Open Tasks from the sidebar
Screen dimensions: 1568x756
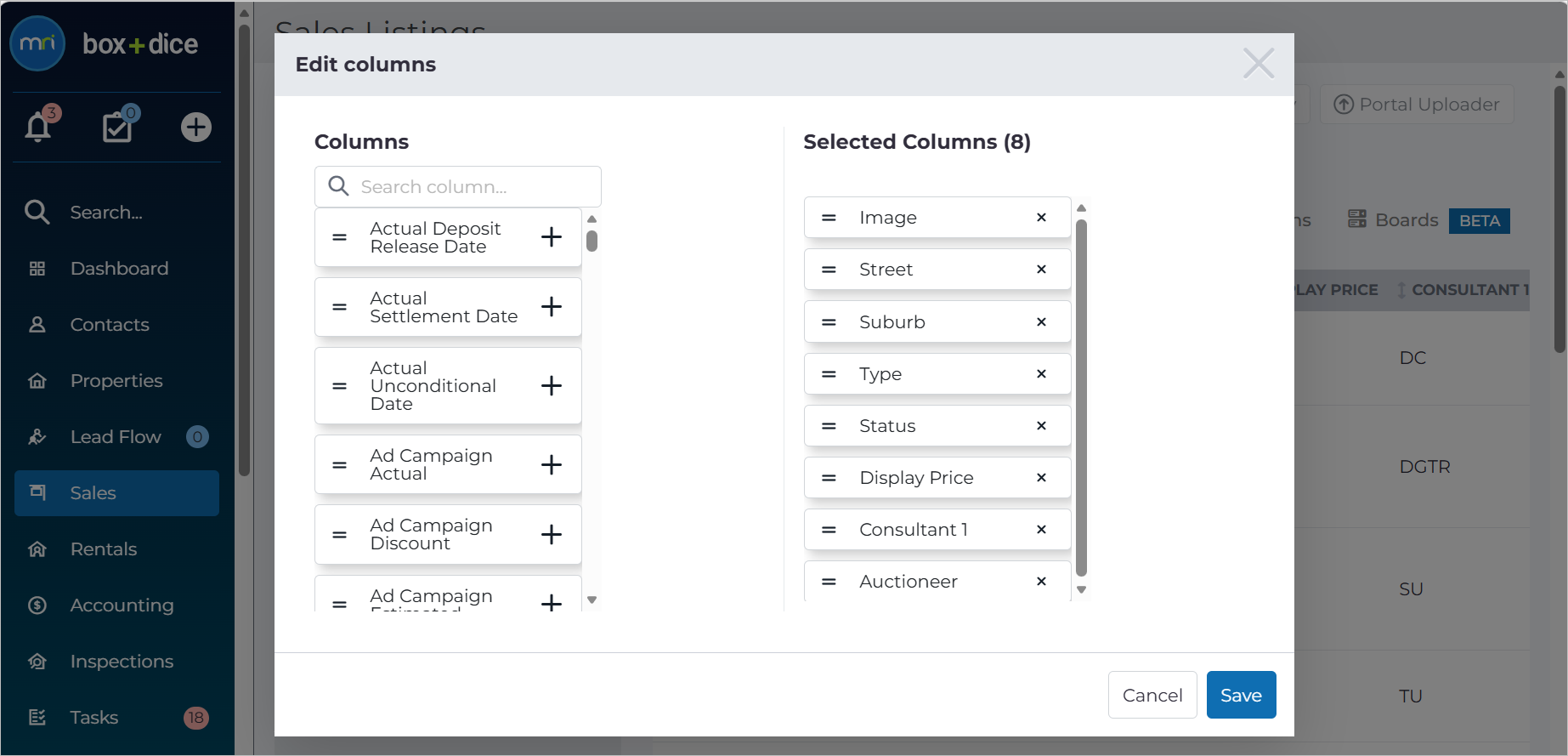click(x=117, y=718)
